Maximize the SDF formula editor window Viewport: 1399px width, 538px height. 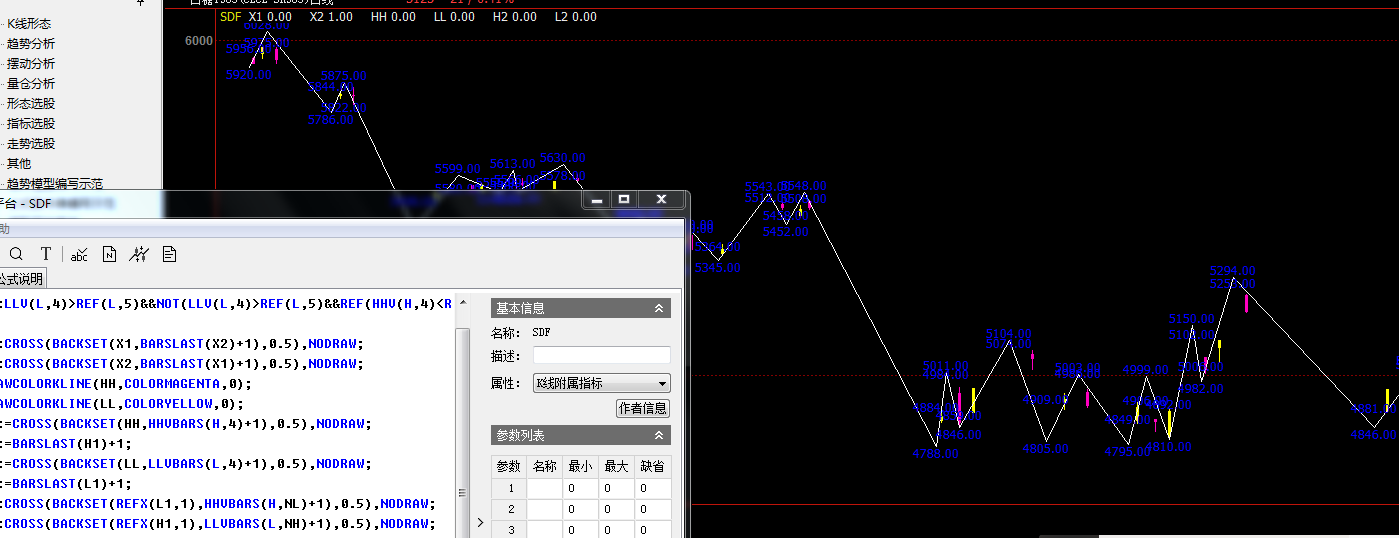click(x=624, y=200)
